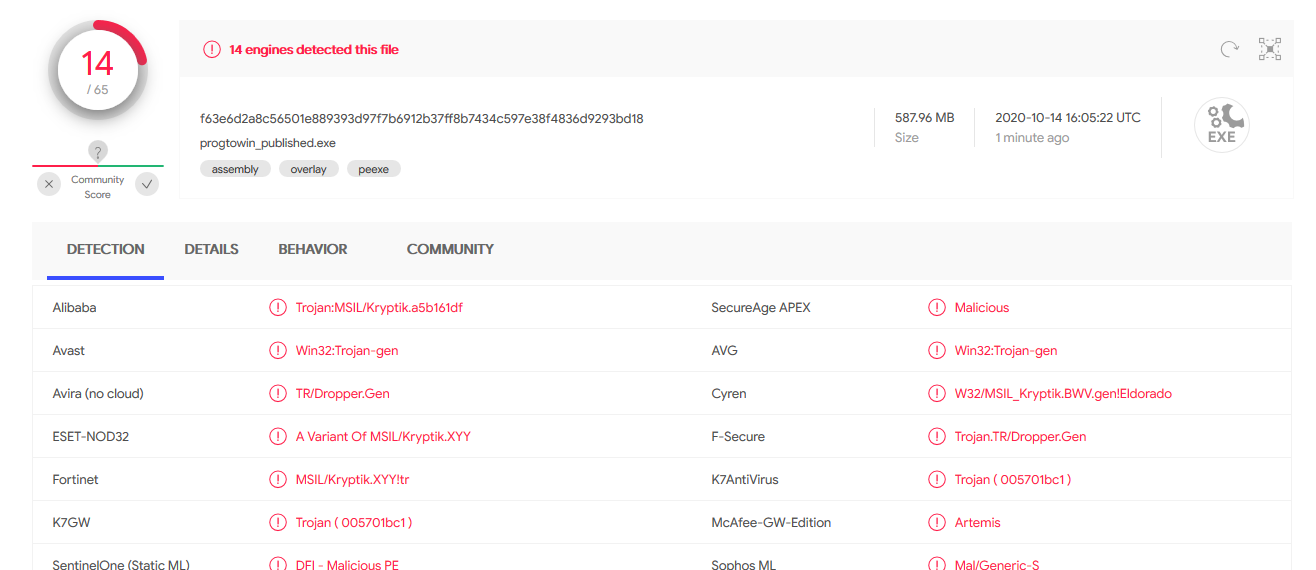Click the warning icon for Avira detection

point(278,393)
